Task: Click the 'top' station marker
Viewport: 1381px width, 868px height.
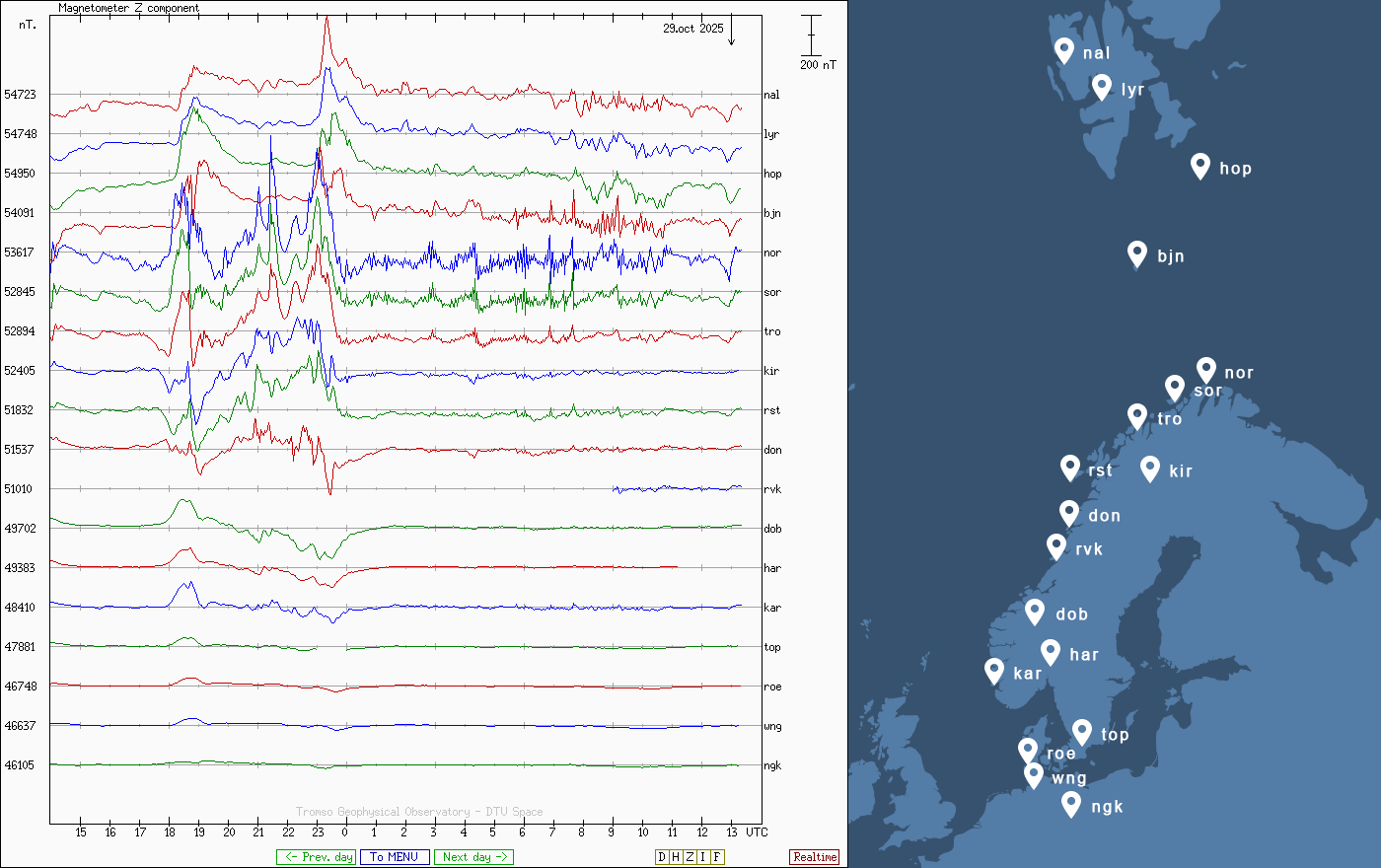Action: point(1082,732)
